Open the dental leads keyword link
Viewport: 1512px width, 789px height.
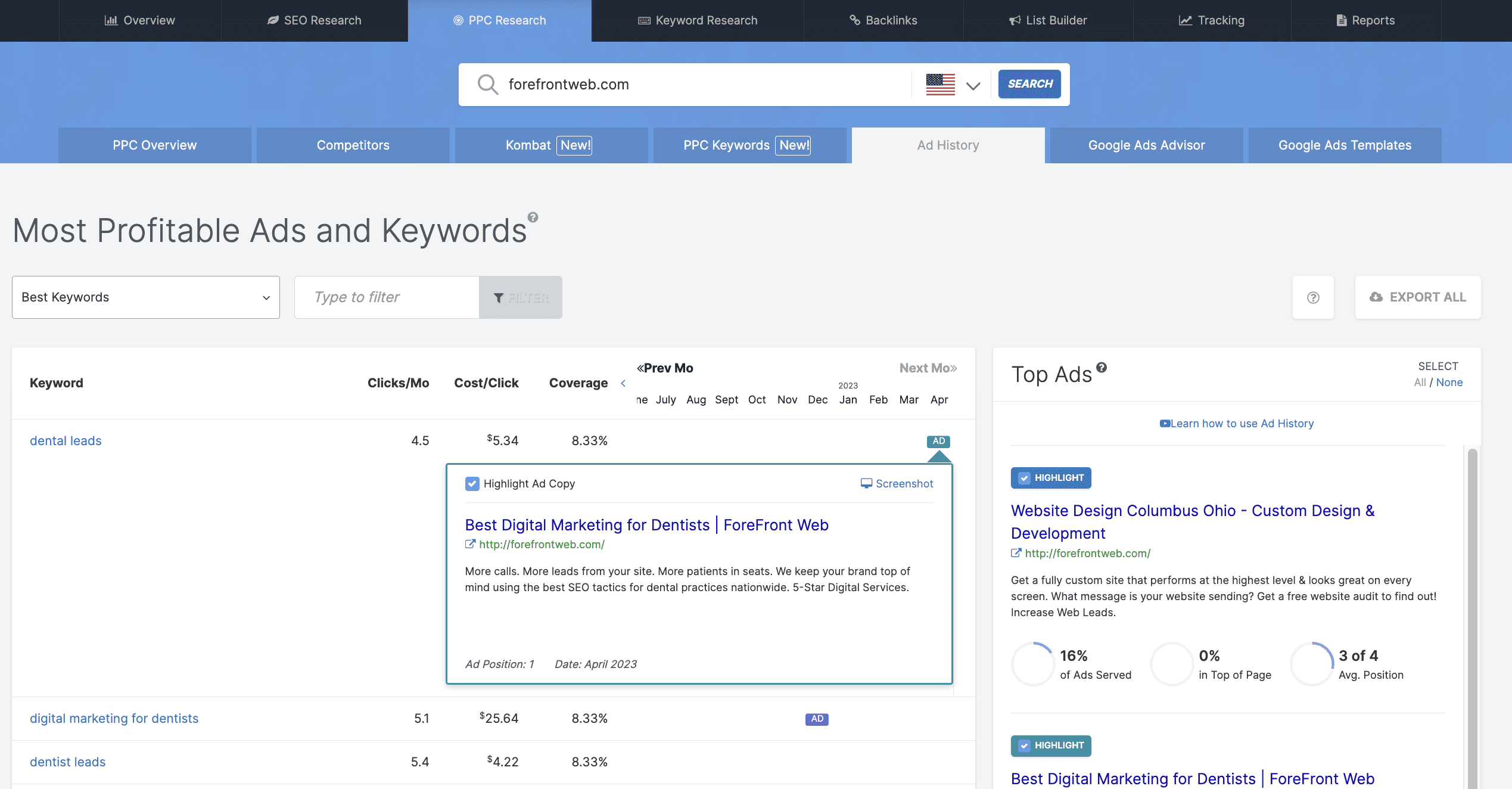[66, 441]
